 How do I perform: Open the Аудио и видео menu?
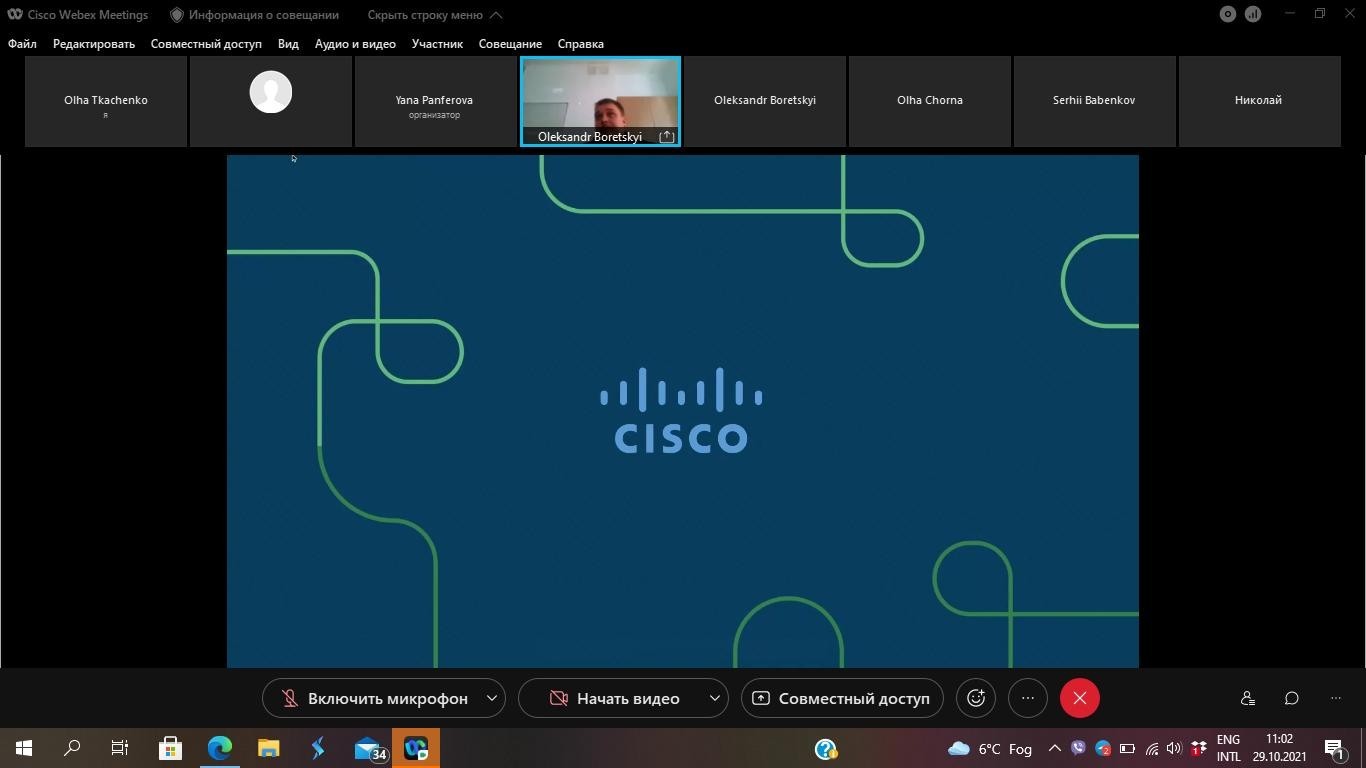pyautogui.click(x=355, y=44)
